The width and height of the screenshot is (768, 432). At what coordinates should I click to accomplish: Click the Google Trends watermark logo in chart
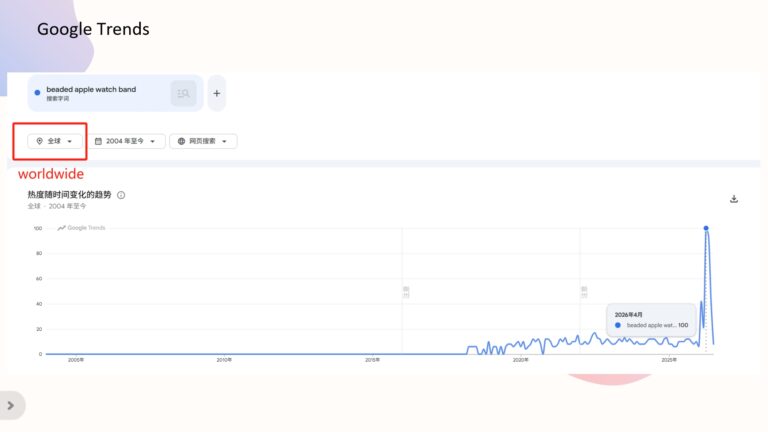81,228
